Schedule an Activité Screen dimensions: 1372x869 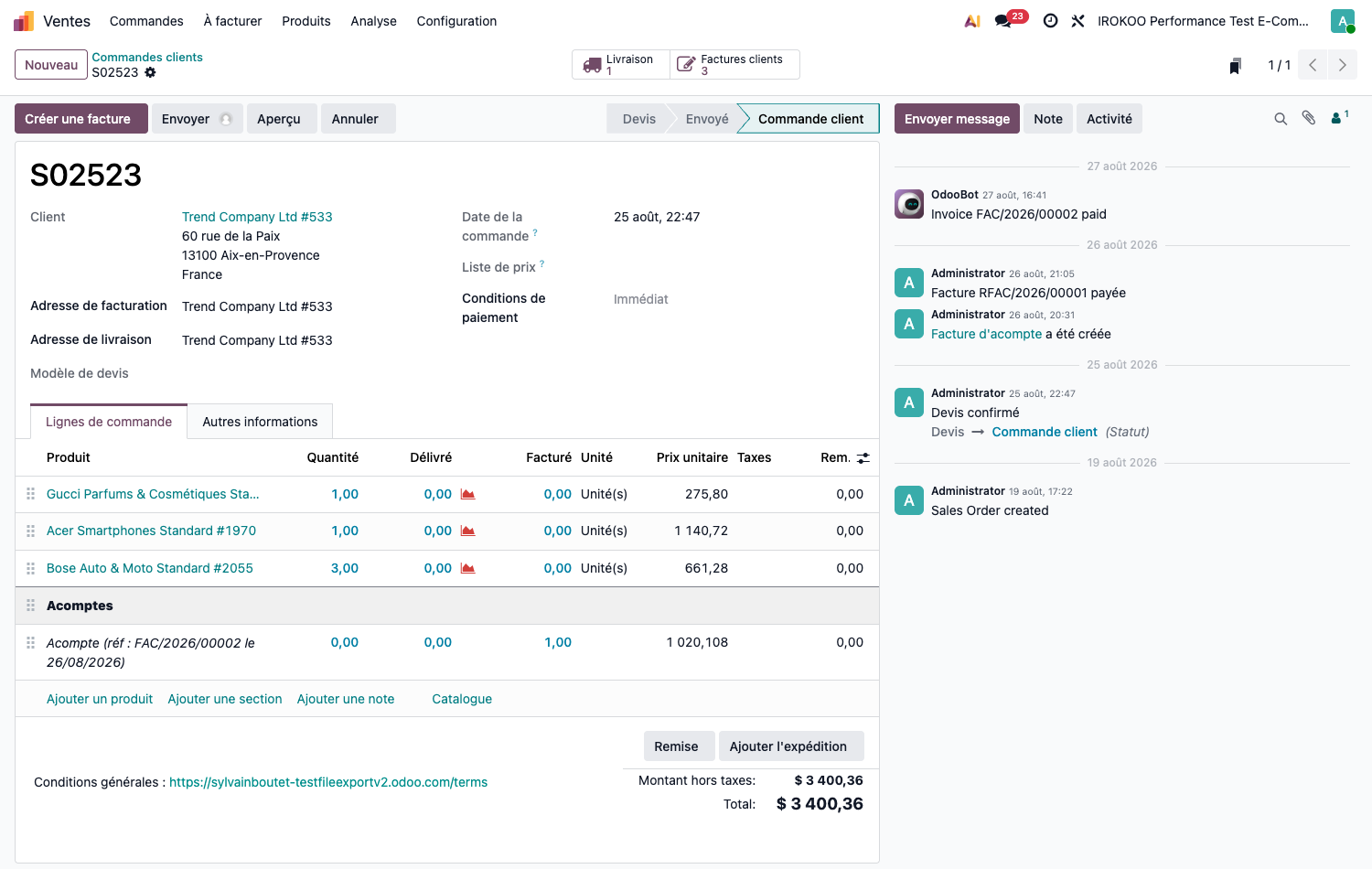1109,119
